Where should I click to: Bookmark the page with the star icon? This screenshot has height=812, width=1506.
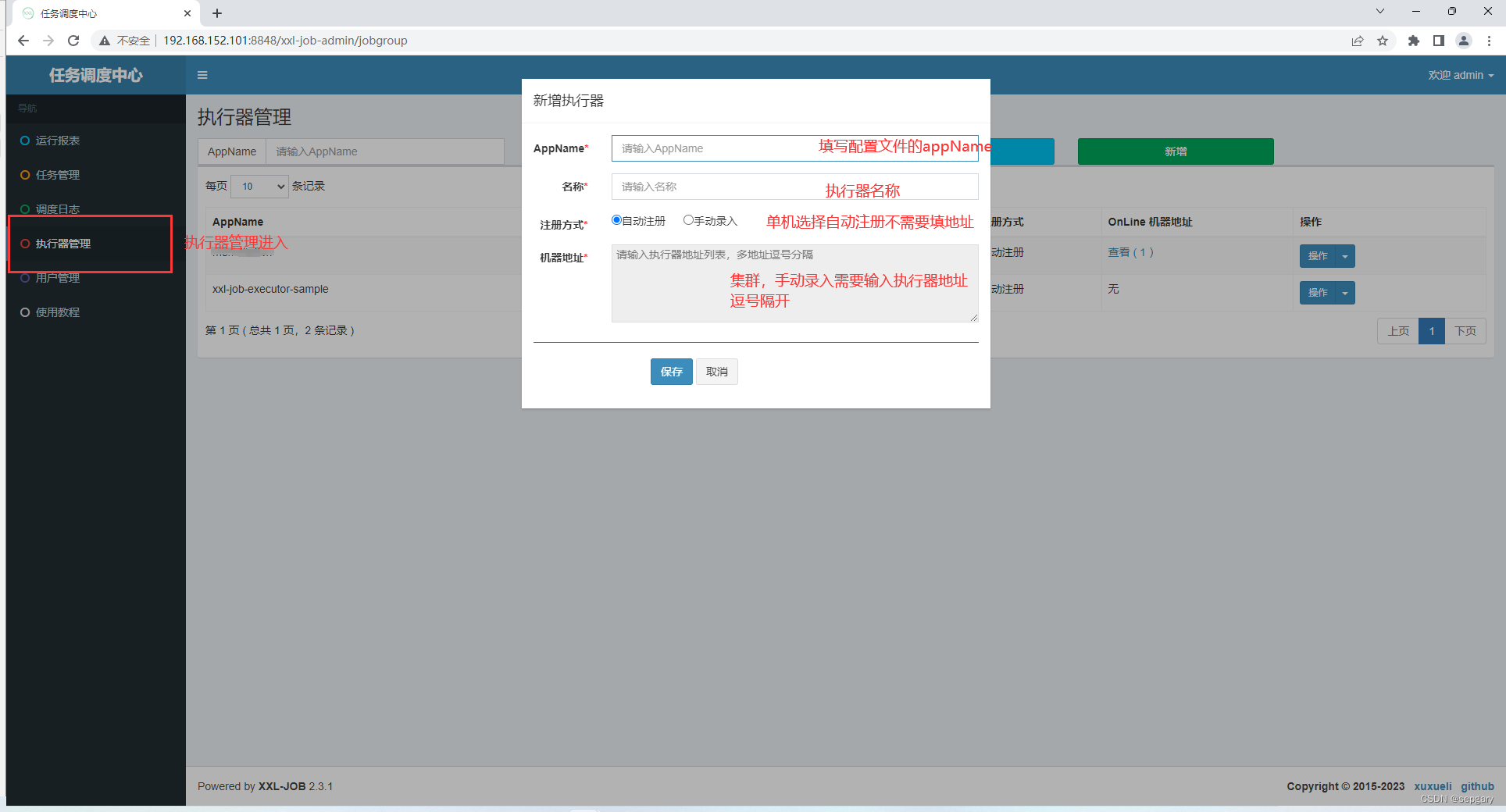click(1383, 41)
